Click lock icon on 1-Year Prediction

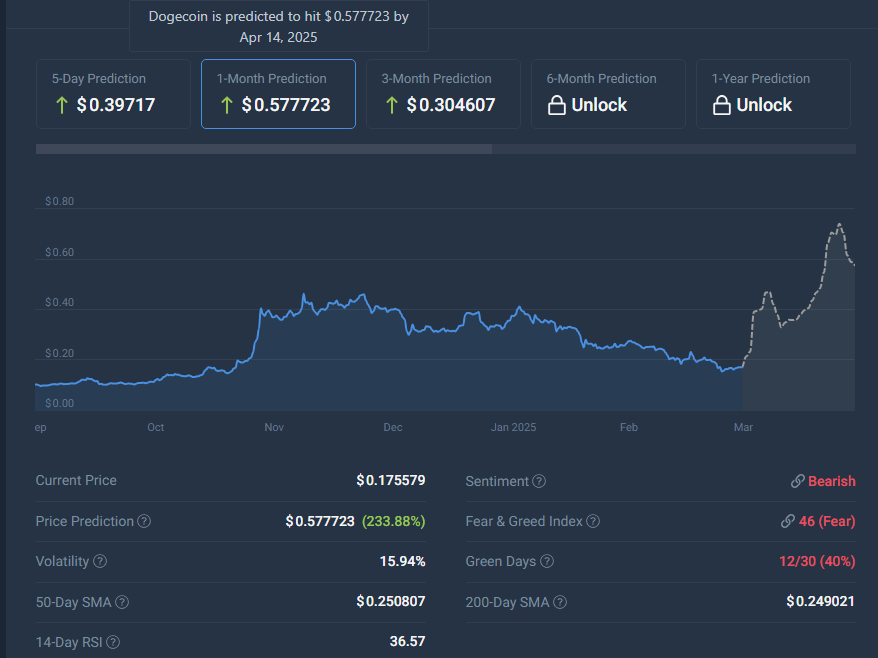(722, 106)
